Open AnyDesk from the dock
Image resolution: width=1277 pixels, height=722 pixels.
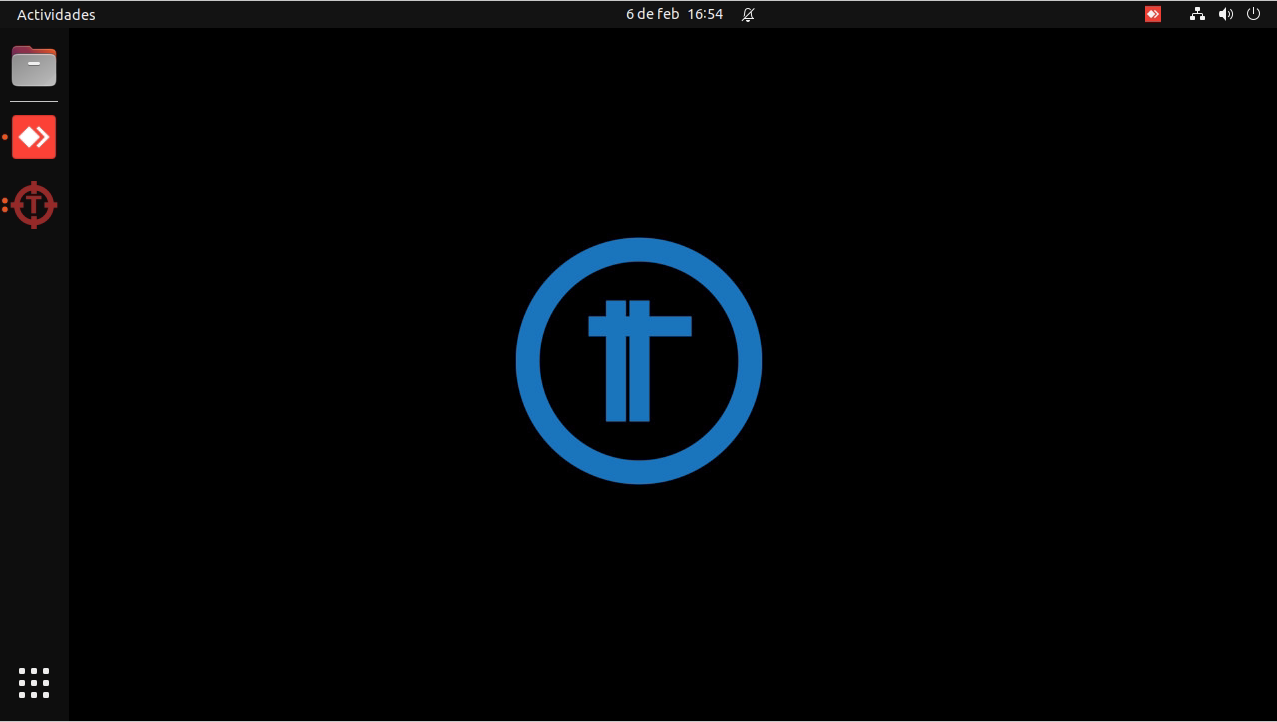tap(34, 137)
